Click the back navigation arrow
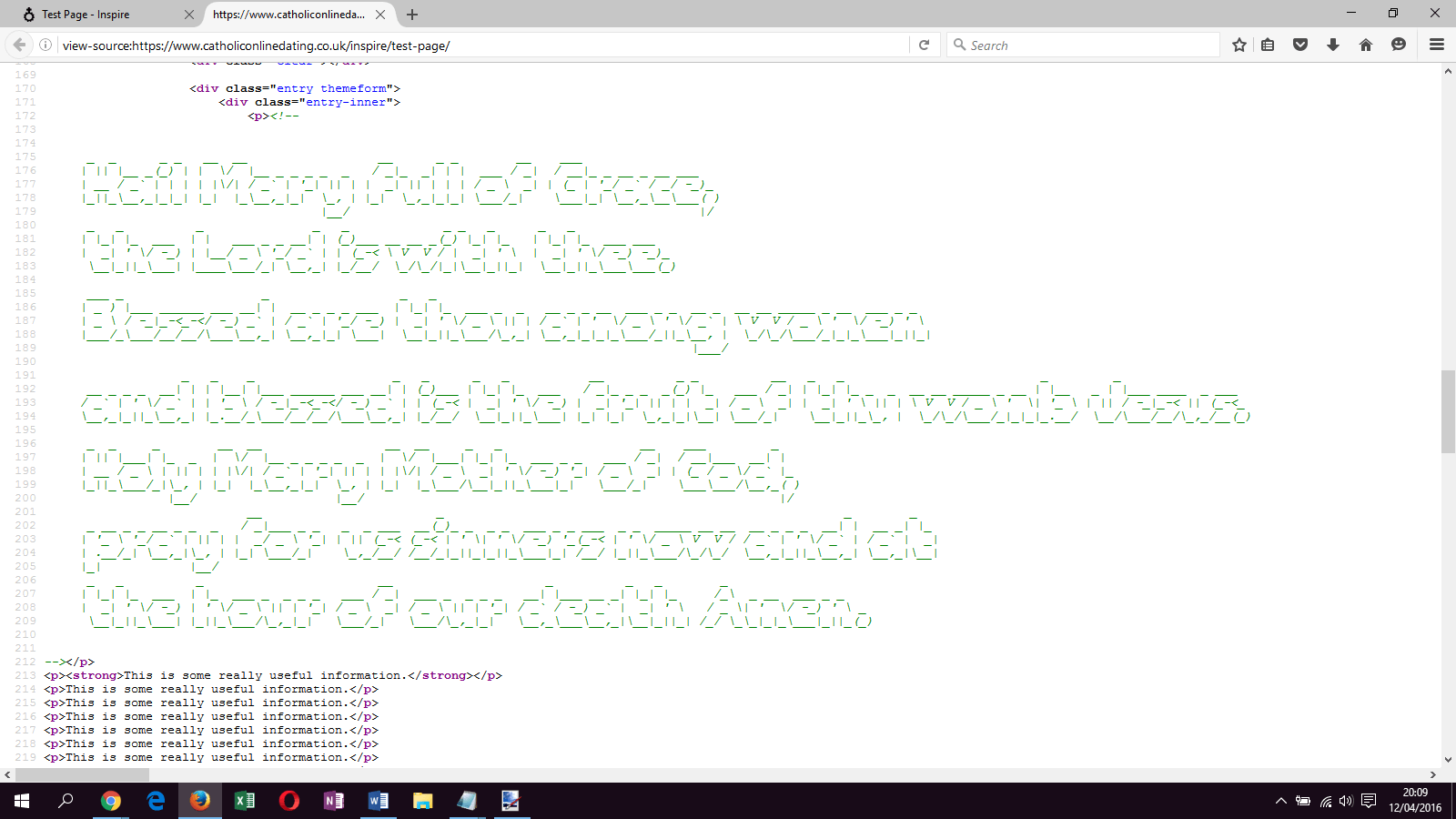The height and width of the screenshot is (819, 1456). (x=19, y=45)
